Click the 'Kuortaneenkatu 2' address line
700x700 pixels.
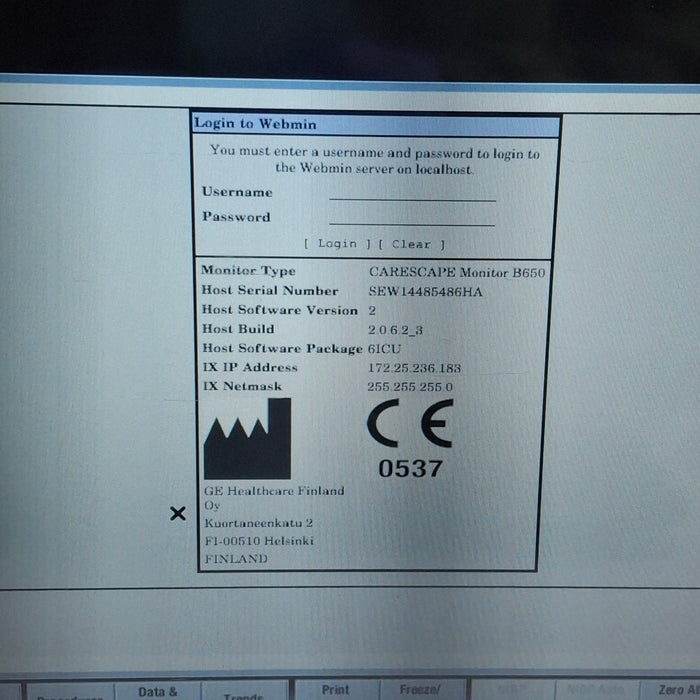[258, 523]
